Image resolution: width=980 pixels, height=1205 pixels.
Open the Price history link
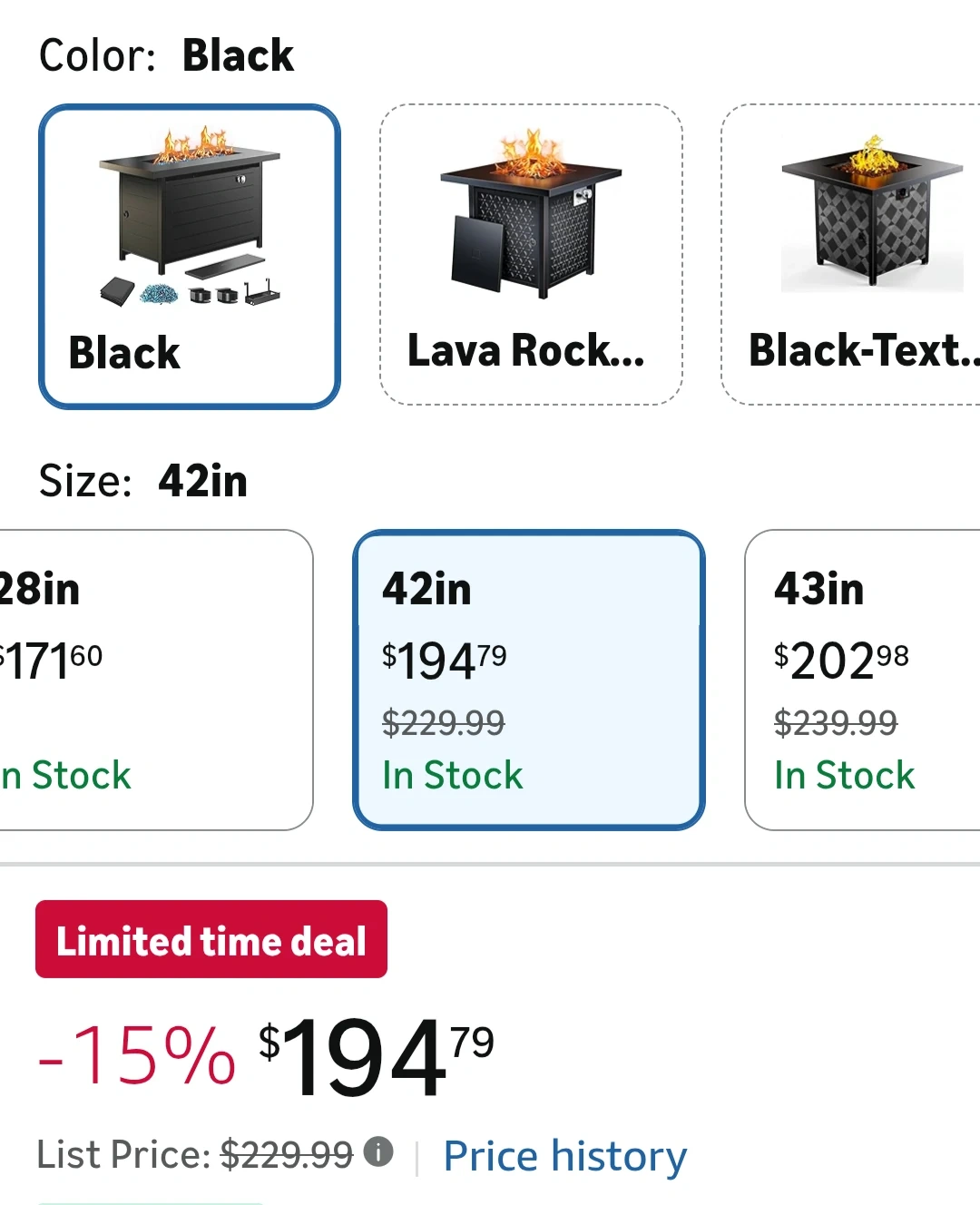pos(564,1156)
